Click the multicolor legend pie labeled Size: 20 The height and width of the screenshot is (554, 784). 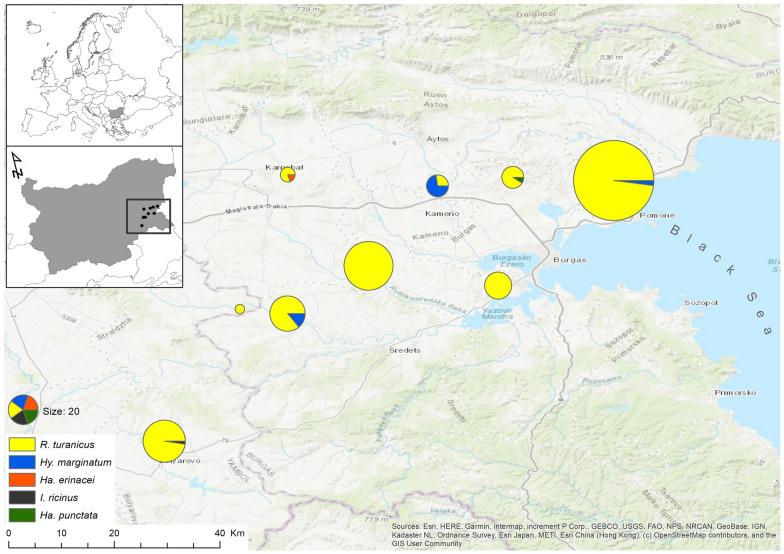(x=23, y=410)
